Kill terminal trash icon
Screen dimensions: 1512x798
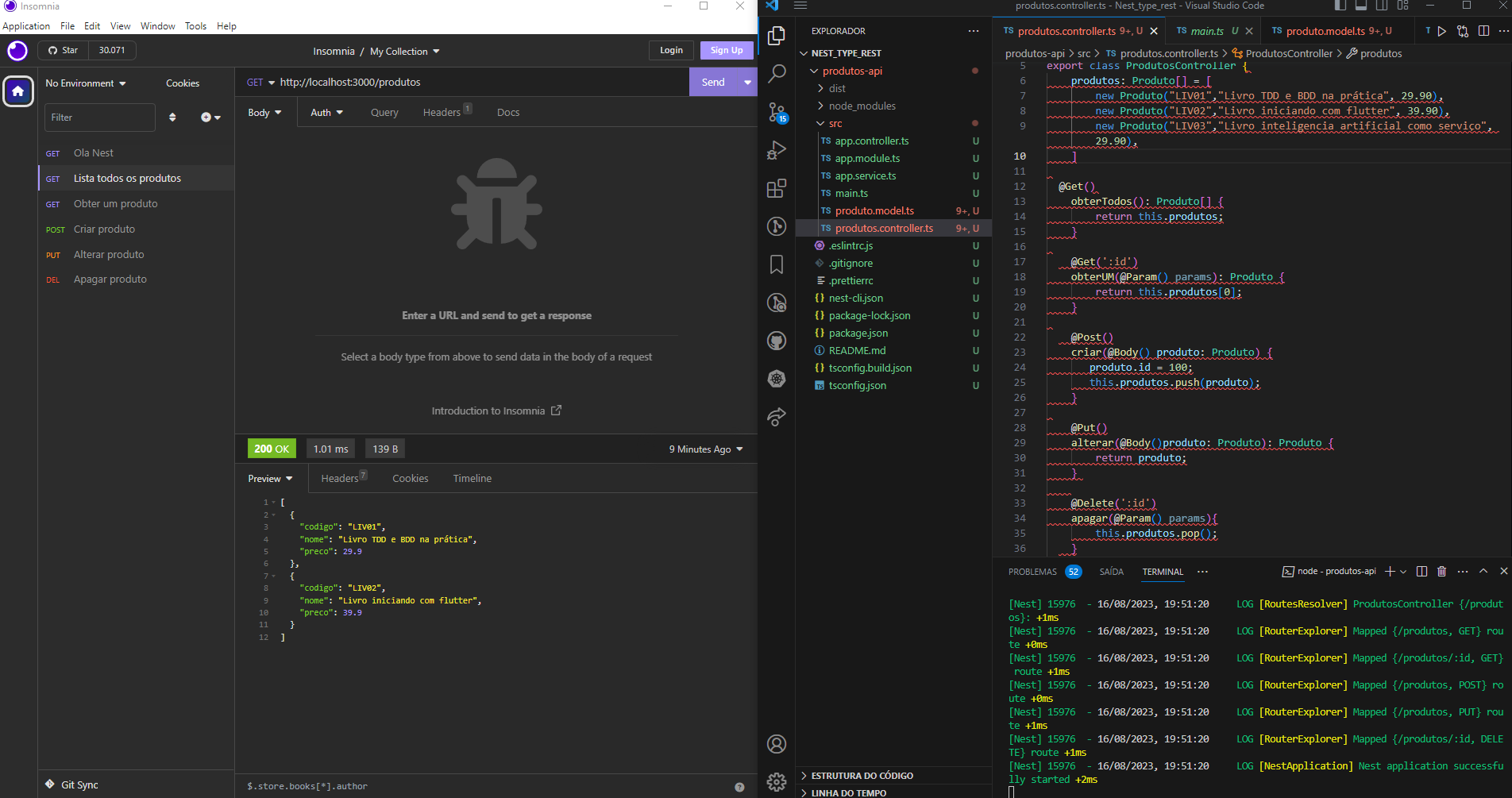(x=1442, y=571)
